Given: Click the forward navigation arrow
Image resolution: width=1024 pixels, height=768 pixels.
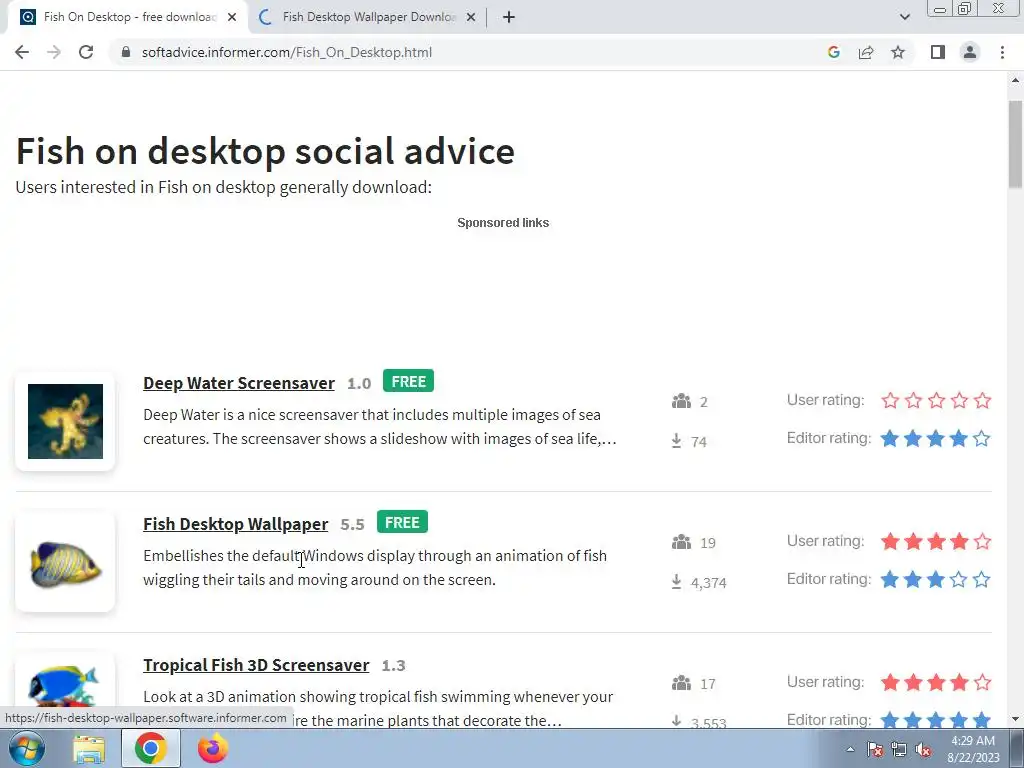Looking at the screenshot, I should (54, 52).
